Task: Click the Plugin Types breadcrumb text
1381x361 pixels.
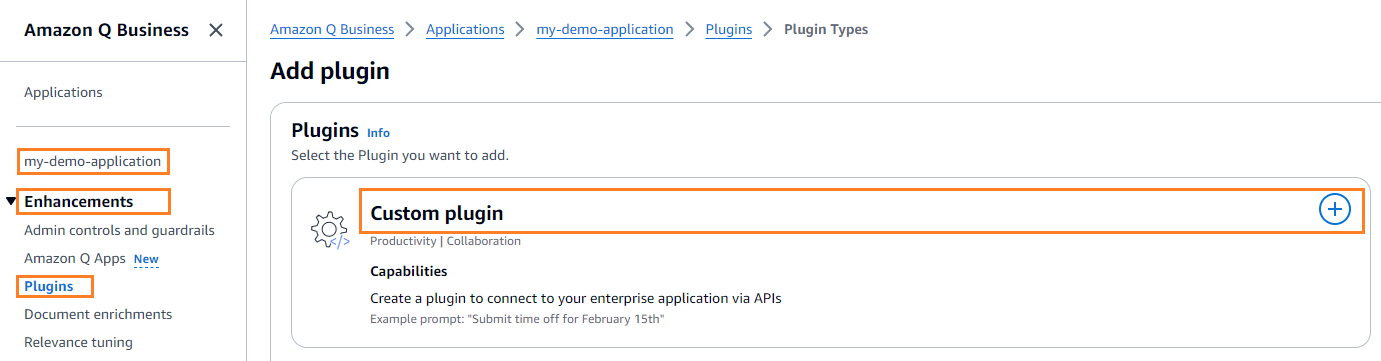Action: 826,29
